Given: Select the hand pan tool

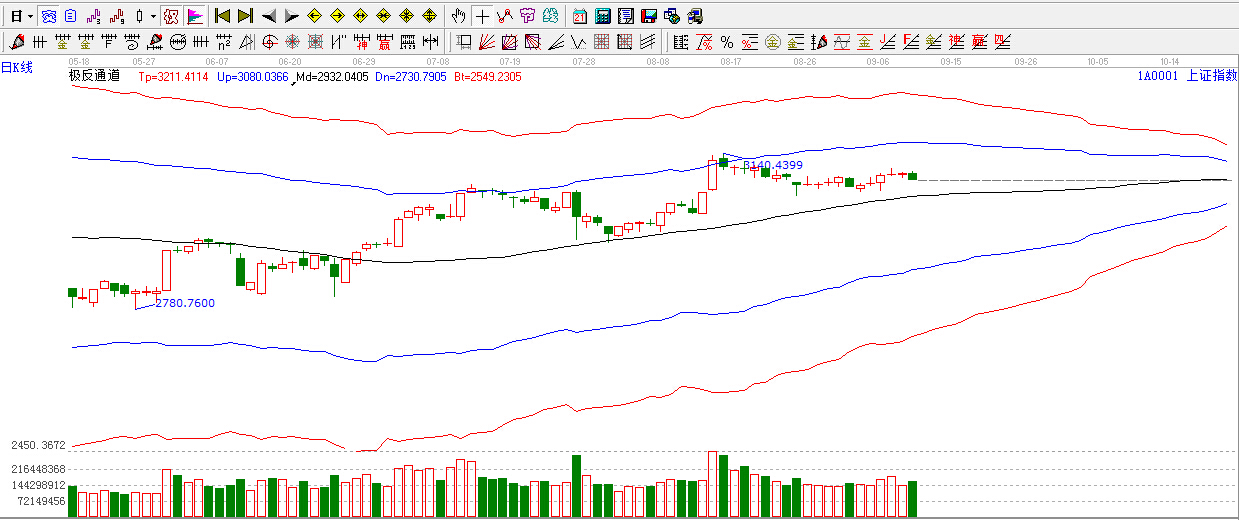Looking at the screenshot, I should [459, 16].
